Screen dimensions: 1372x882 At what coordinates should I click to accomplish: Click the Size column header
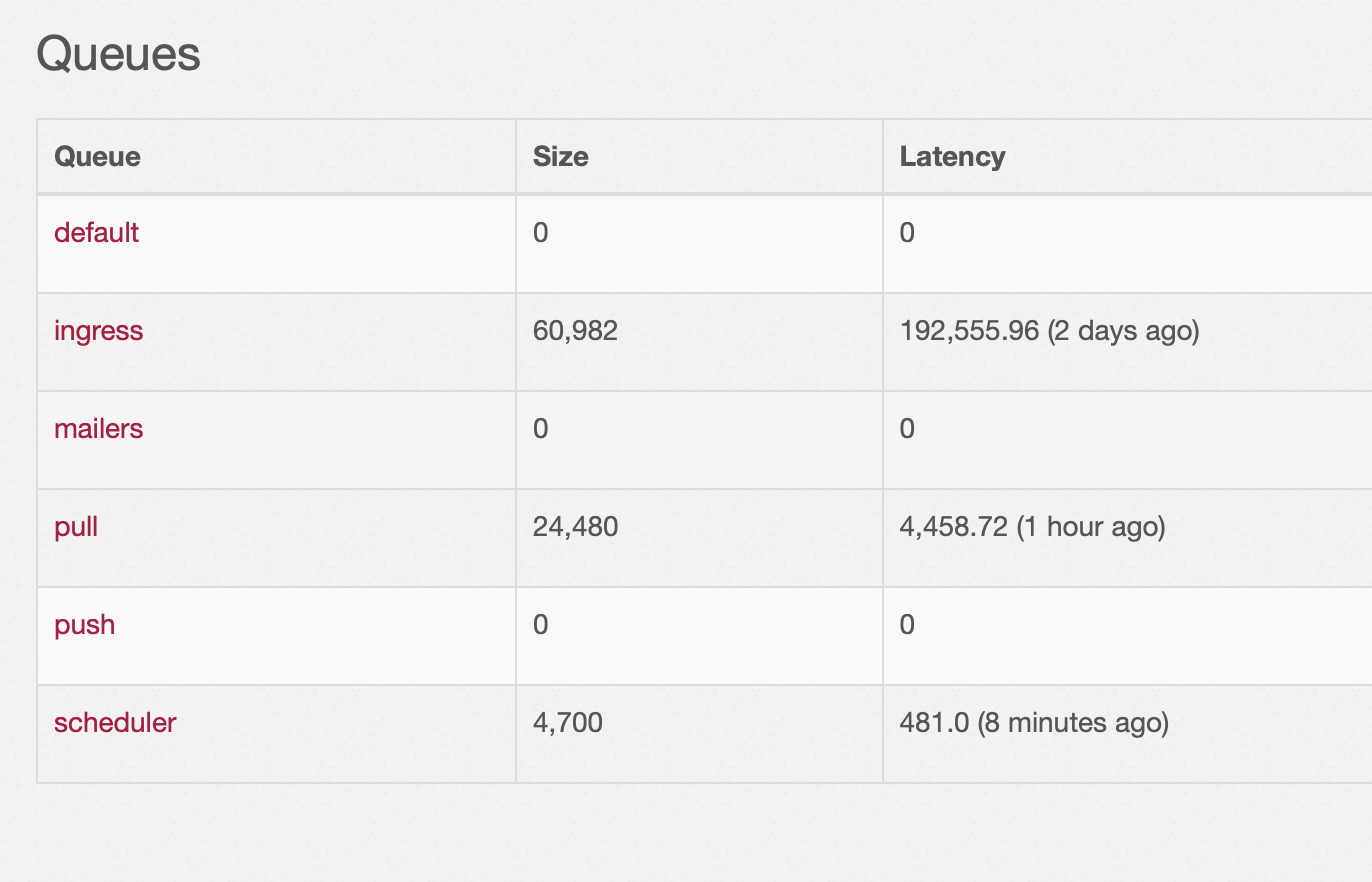pos(560,157)
